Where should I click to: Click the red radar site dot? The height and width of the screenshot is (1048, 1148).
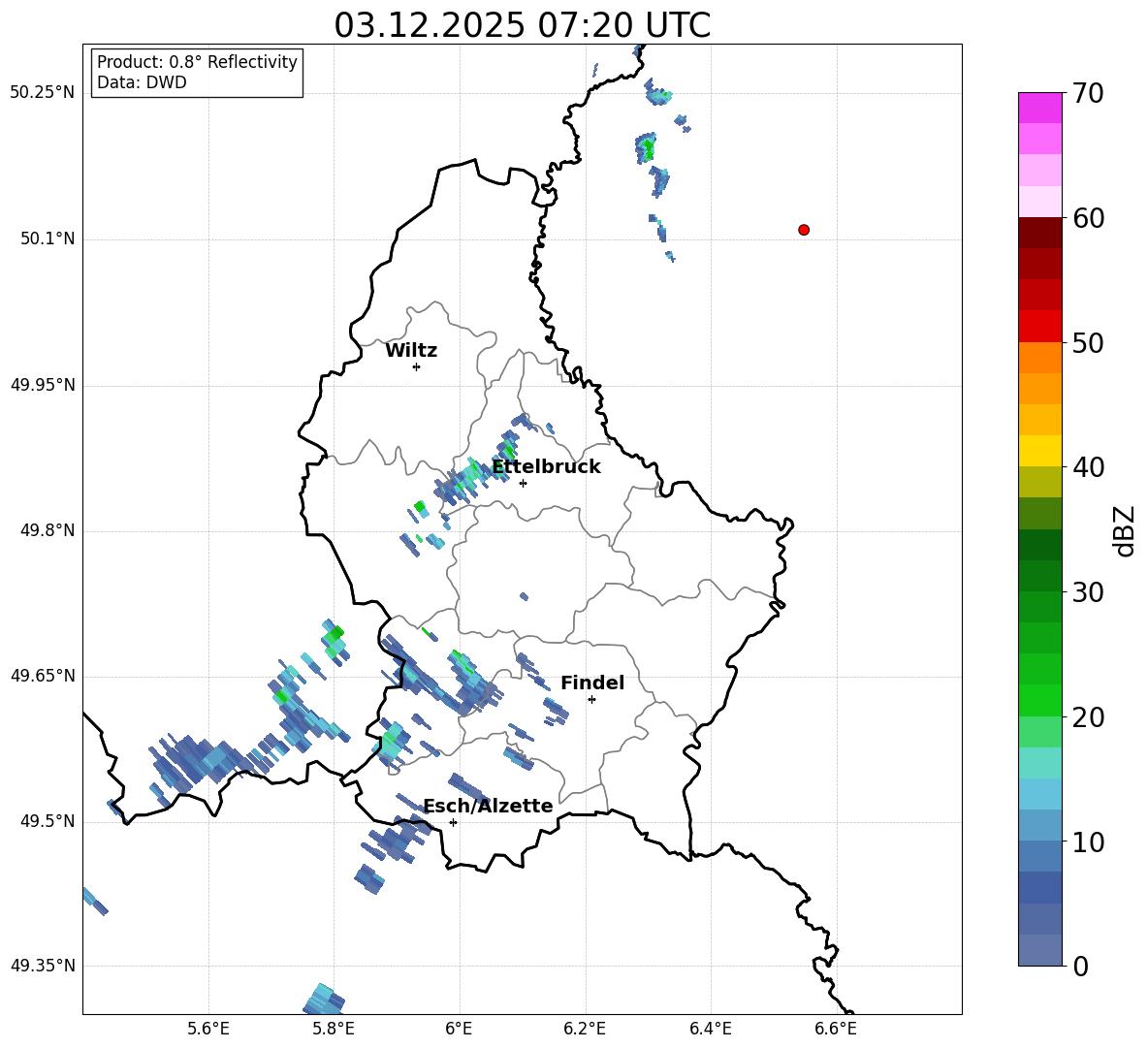[804, 230]
